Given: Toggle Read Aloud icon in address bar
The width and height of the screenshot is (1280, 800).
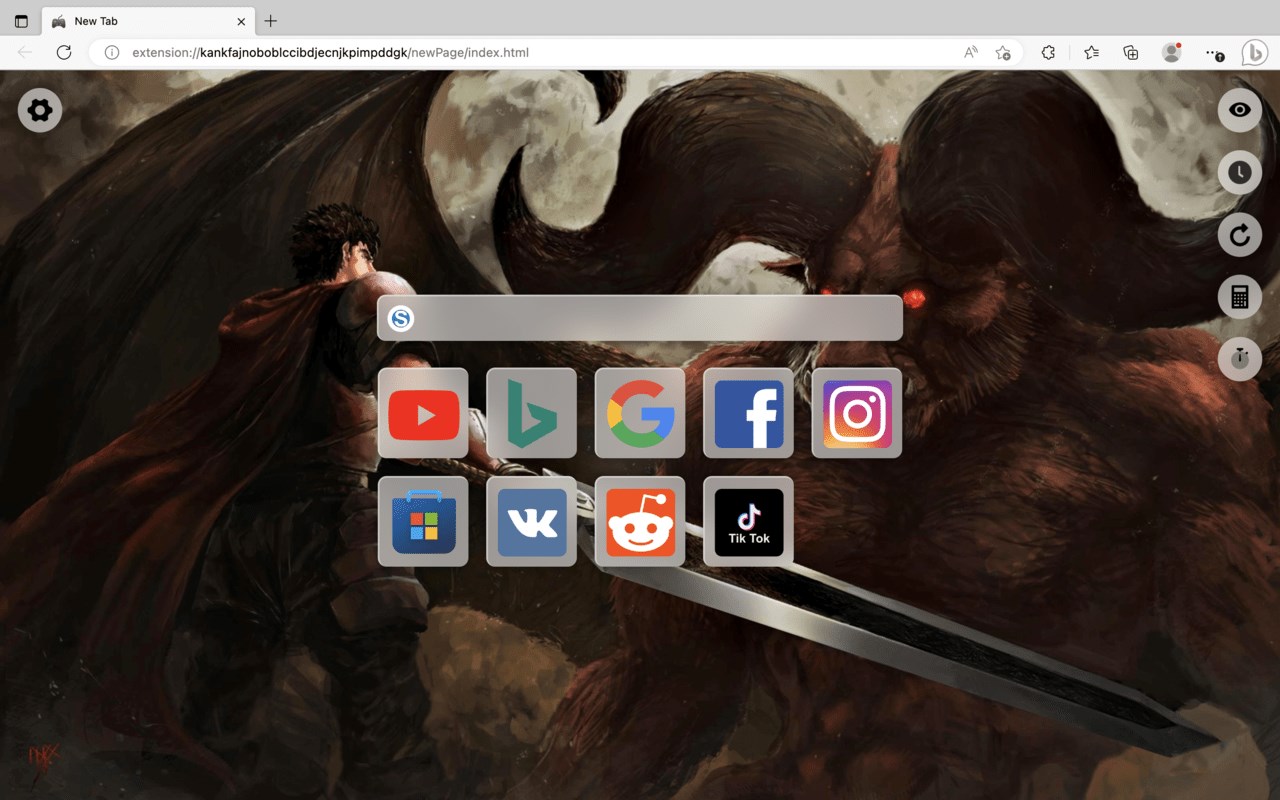Looking at the screenshot, I should 971,53.
